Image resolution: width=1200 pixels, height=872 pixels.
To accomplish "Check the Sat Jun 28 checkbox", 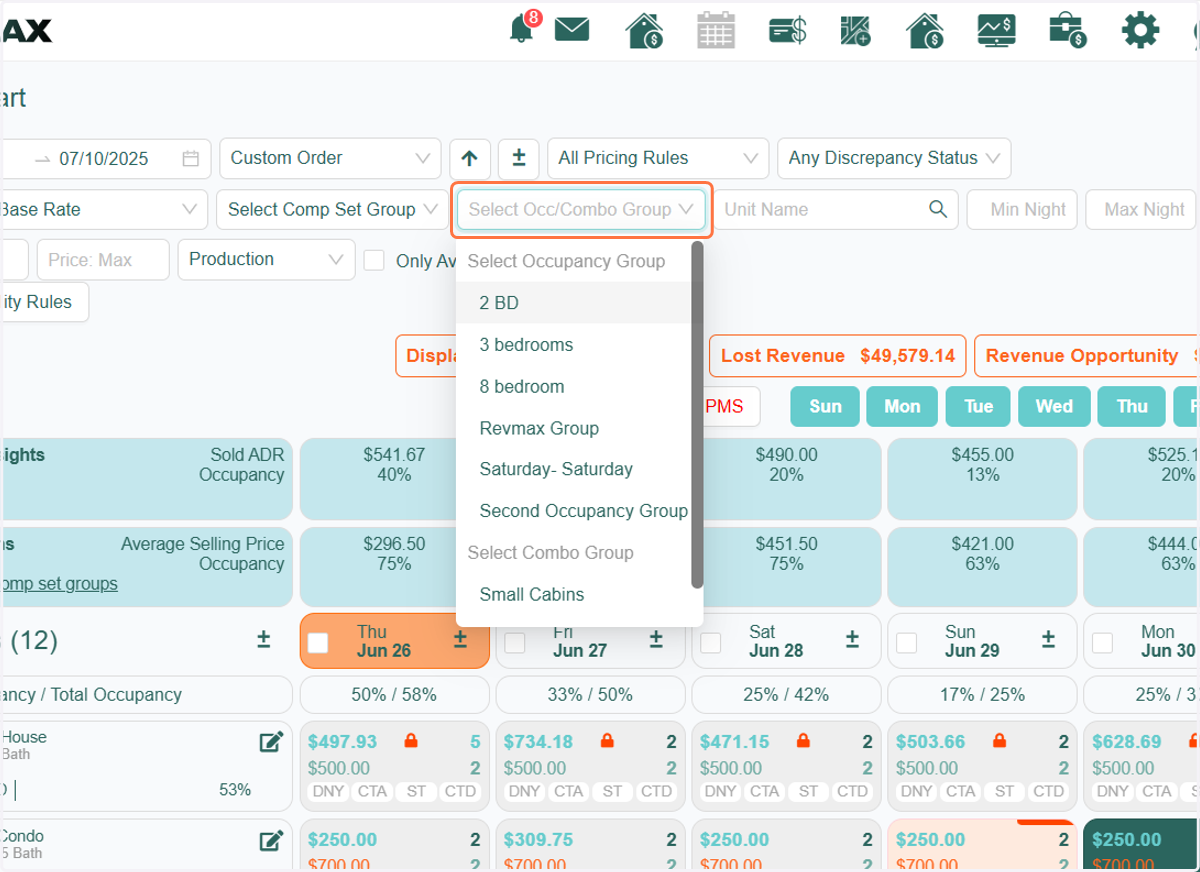I will point(710,643).
